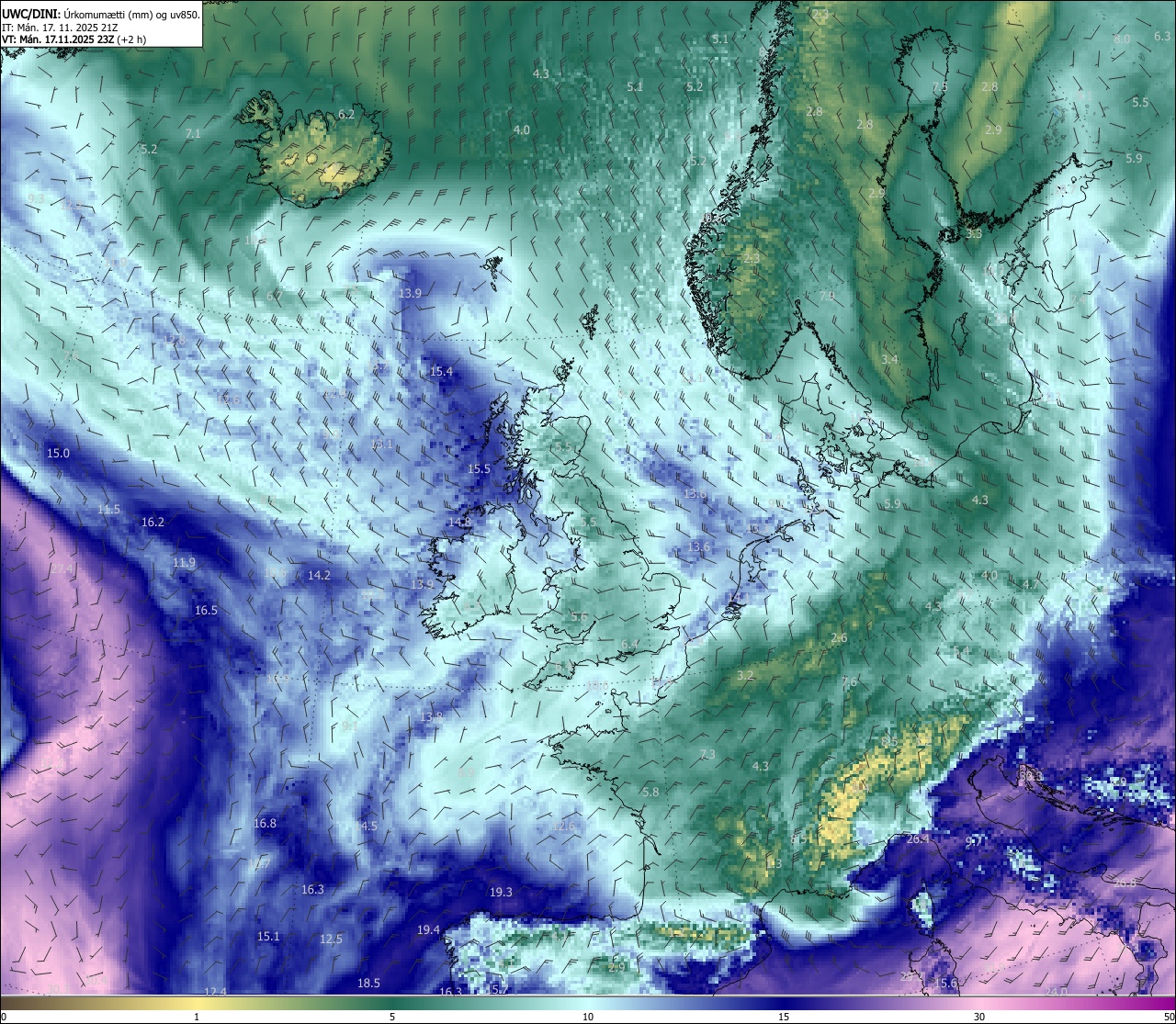Click the 19.3 value in Bay of Biscay
The height and width of the screenshot is (1024, 1176).
point(501,892)
